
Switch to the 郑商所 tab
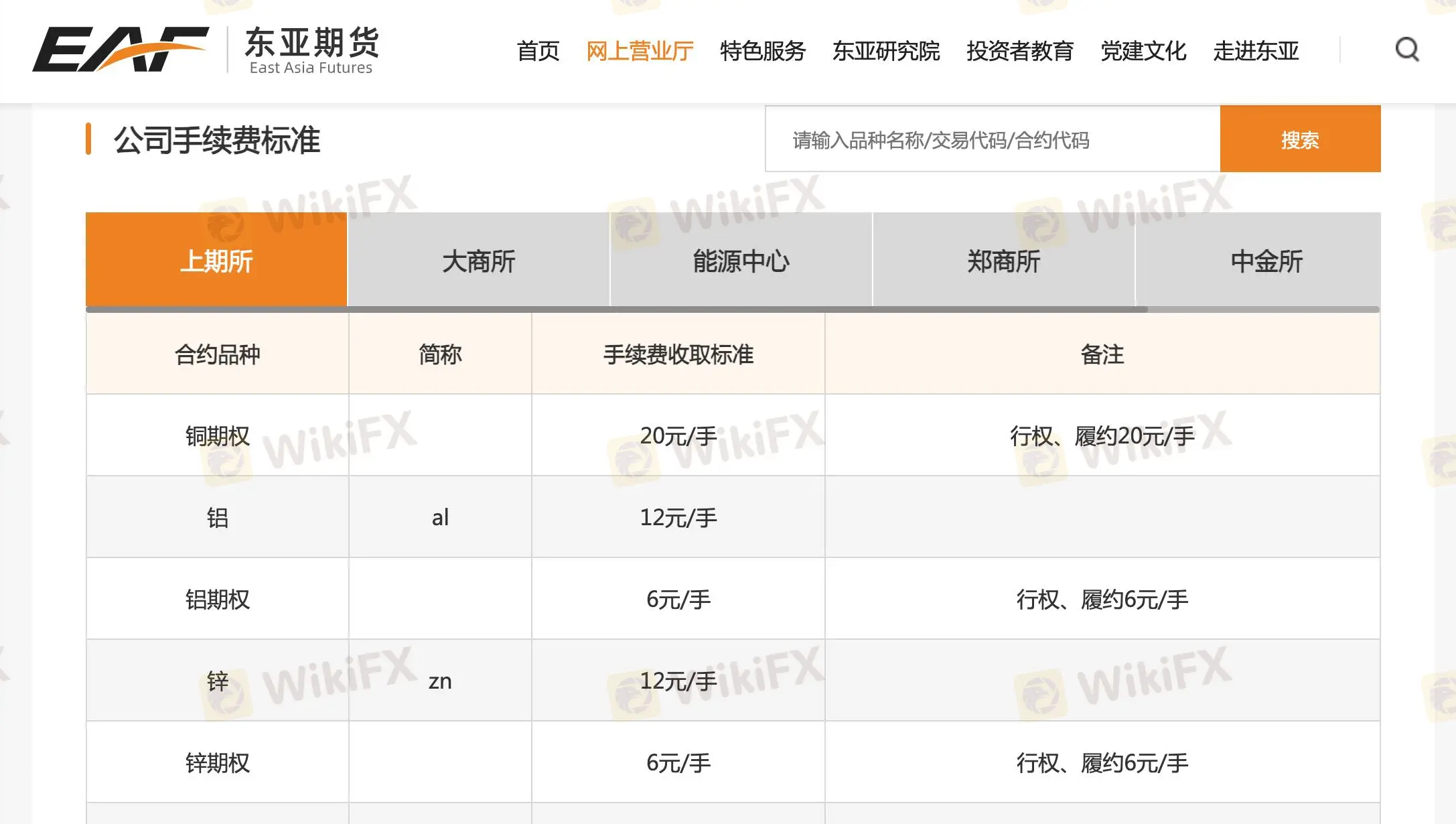[1003, 261]
